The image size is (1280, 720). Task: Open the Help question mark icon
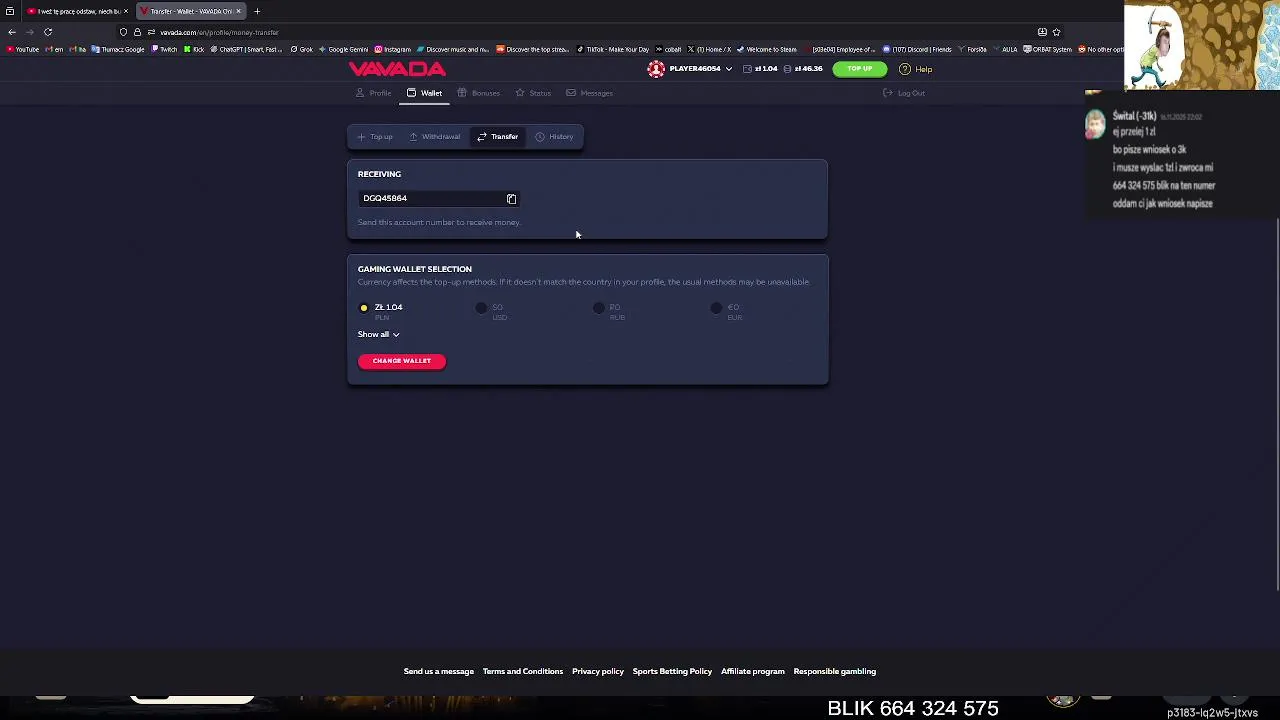point(904,69)
